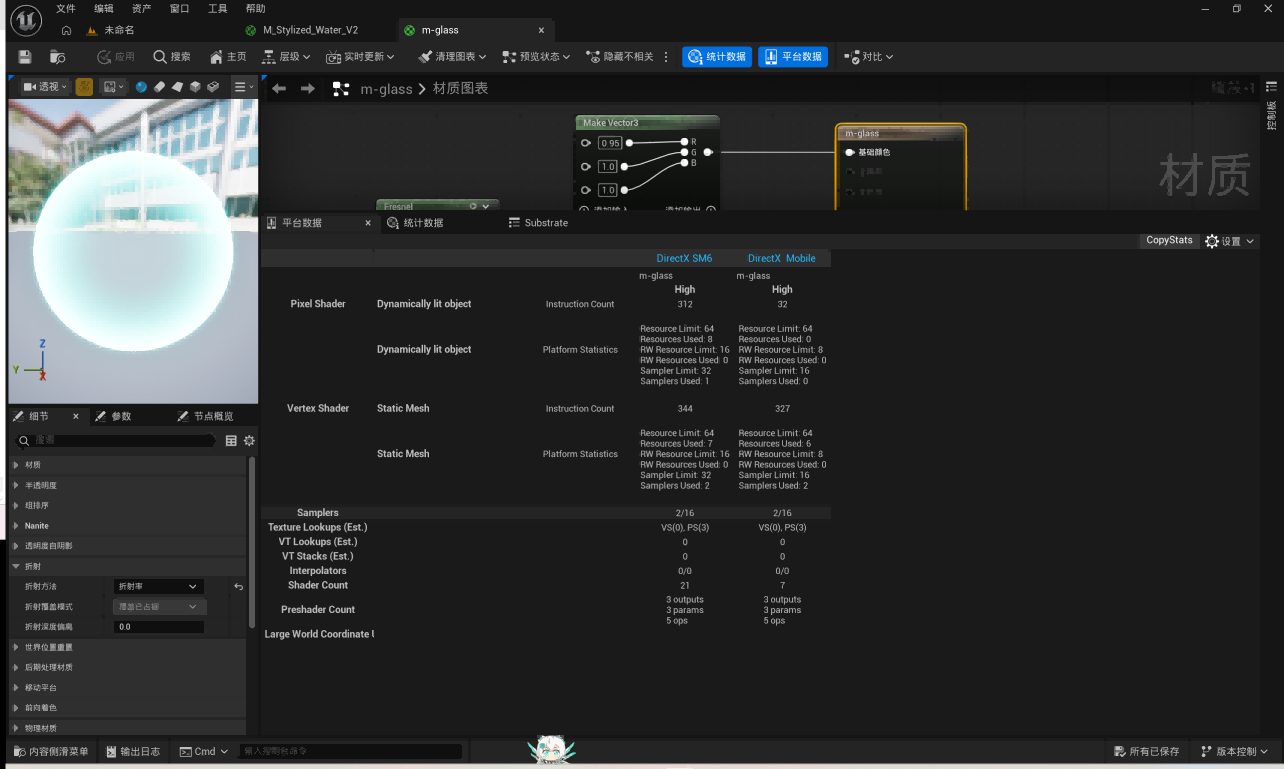Viewport: 1284px width, 769px height.
Task: Open the 对比 compare dropdown
Action: [x=868, y=57]
